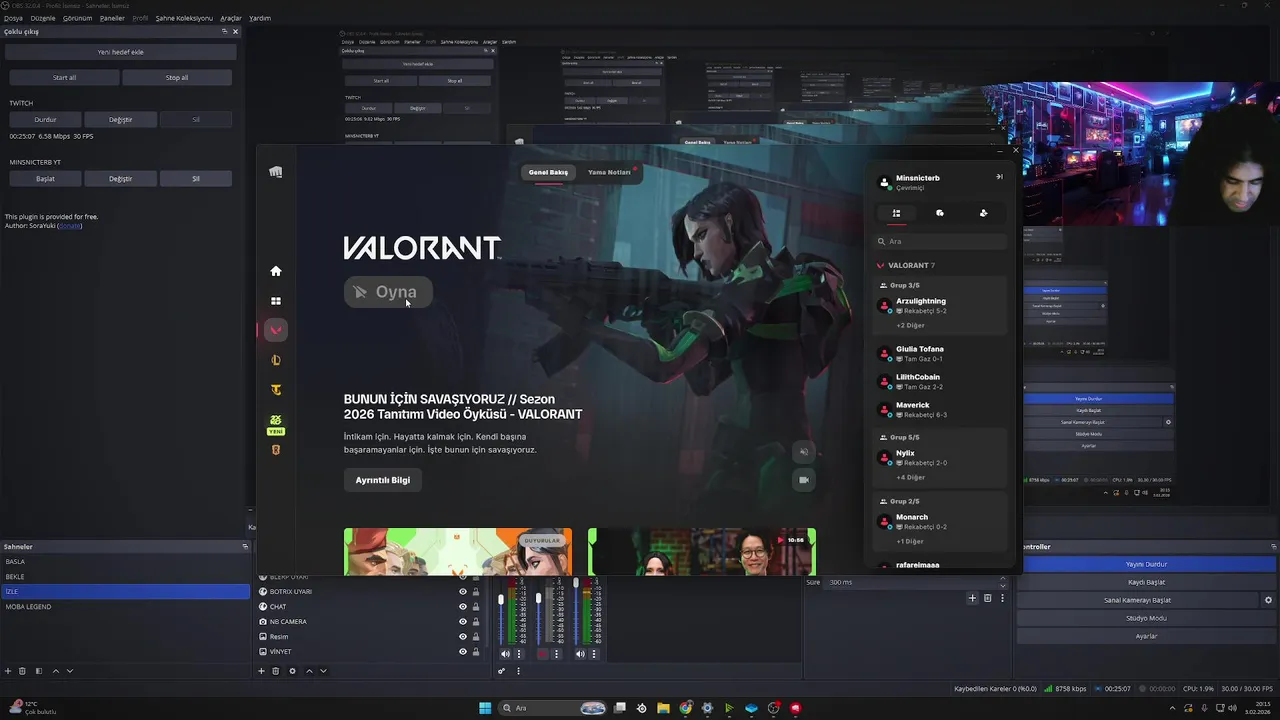Collapse the Riot friends panel arrow icon

pos(998,177)
